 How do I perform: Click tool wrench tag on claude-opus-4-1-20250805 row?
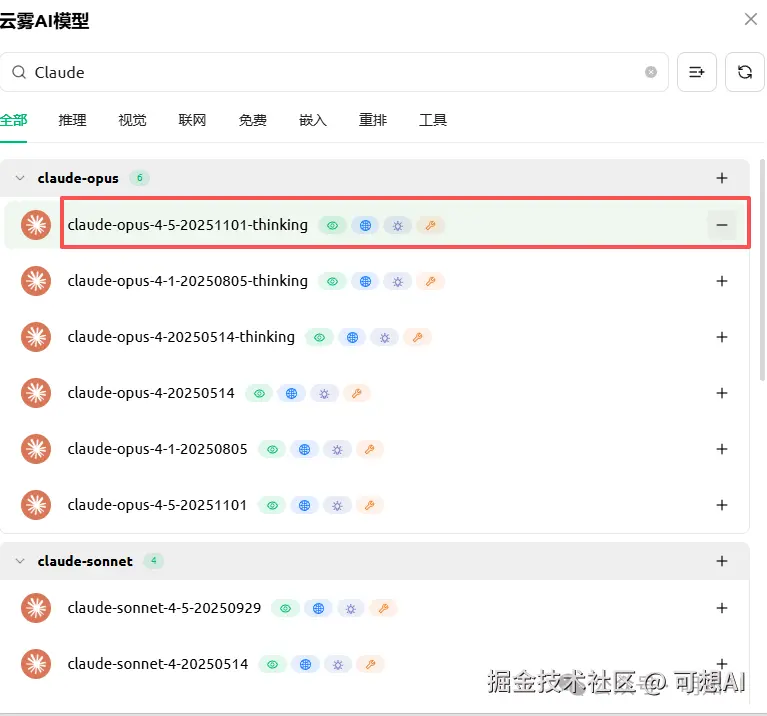(370, 449)
